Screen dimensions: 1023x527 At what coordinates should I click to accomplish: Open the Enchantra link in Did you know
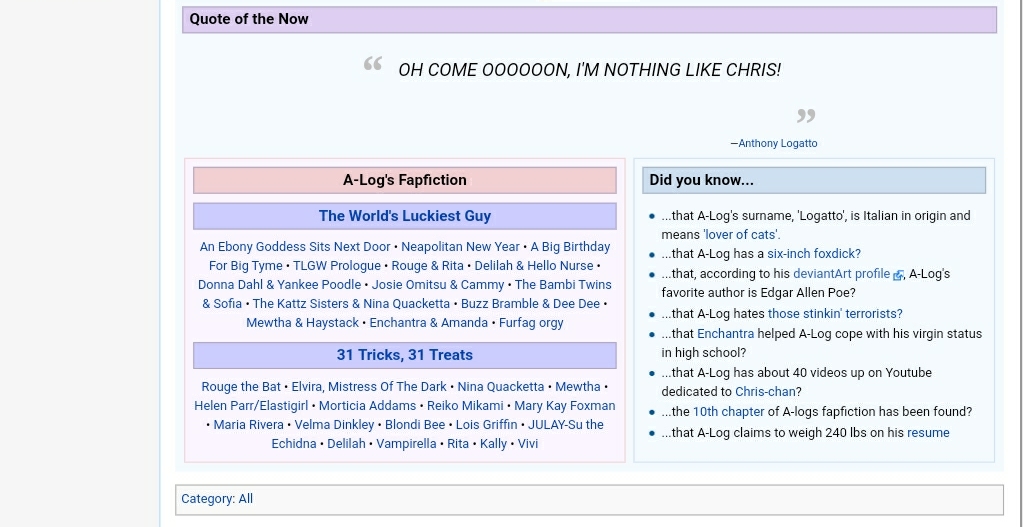pos(725,334)
